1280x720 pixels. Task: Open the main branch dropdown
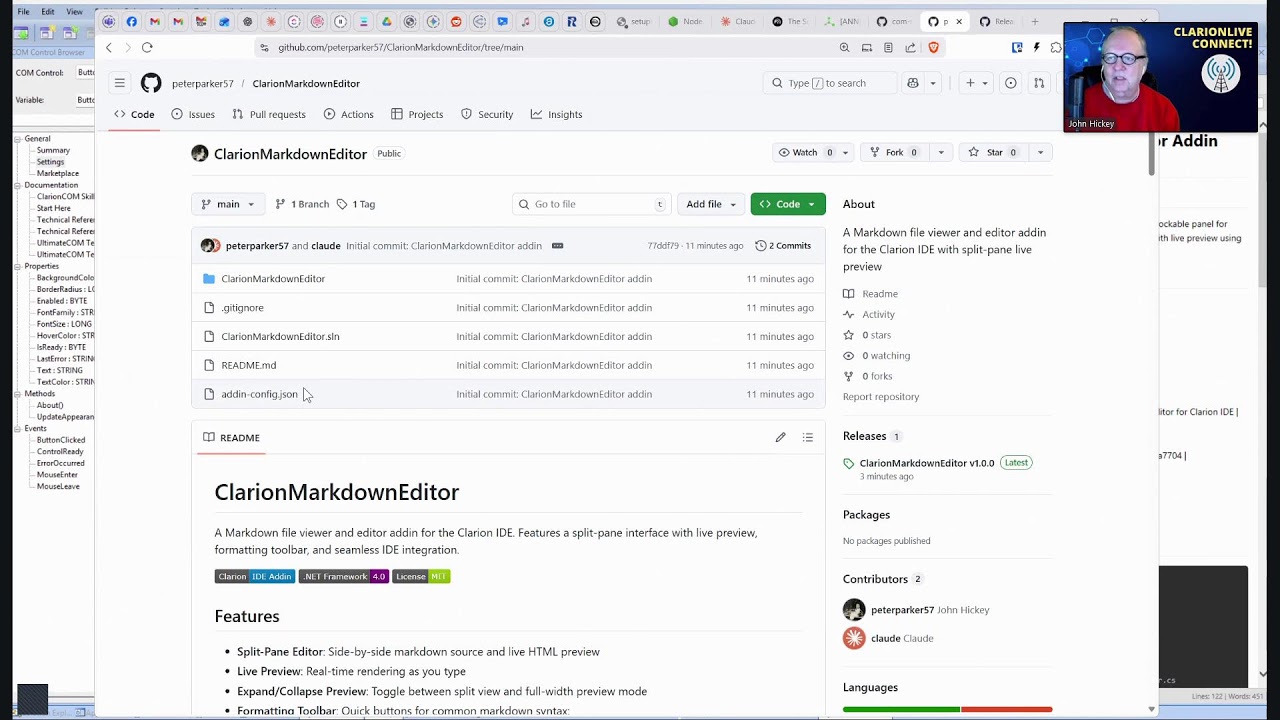click(228, 204)
